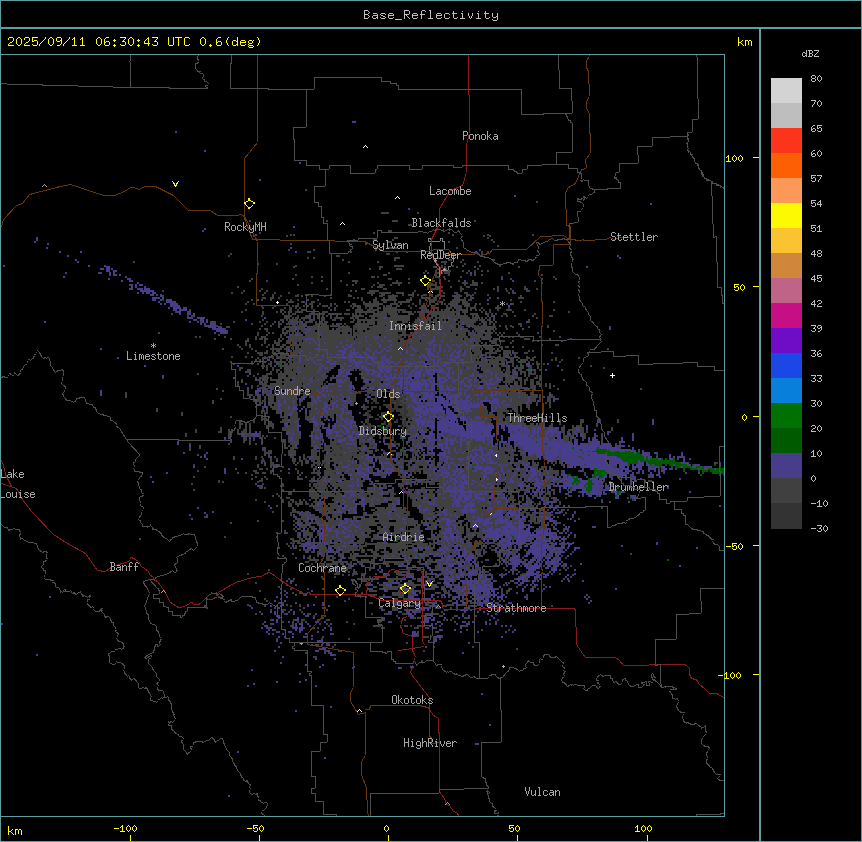Click the Sylvan label

[x=390, y=245]
